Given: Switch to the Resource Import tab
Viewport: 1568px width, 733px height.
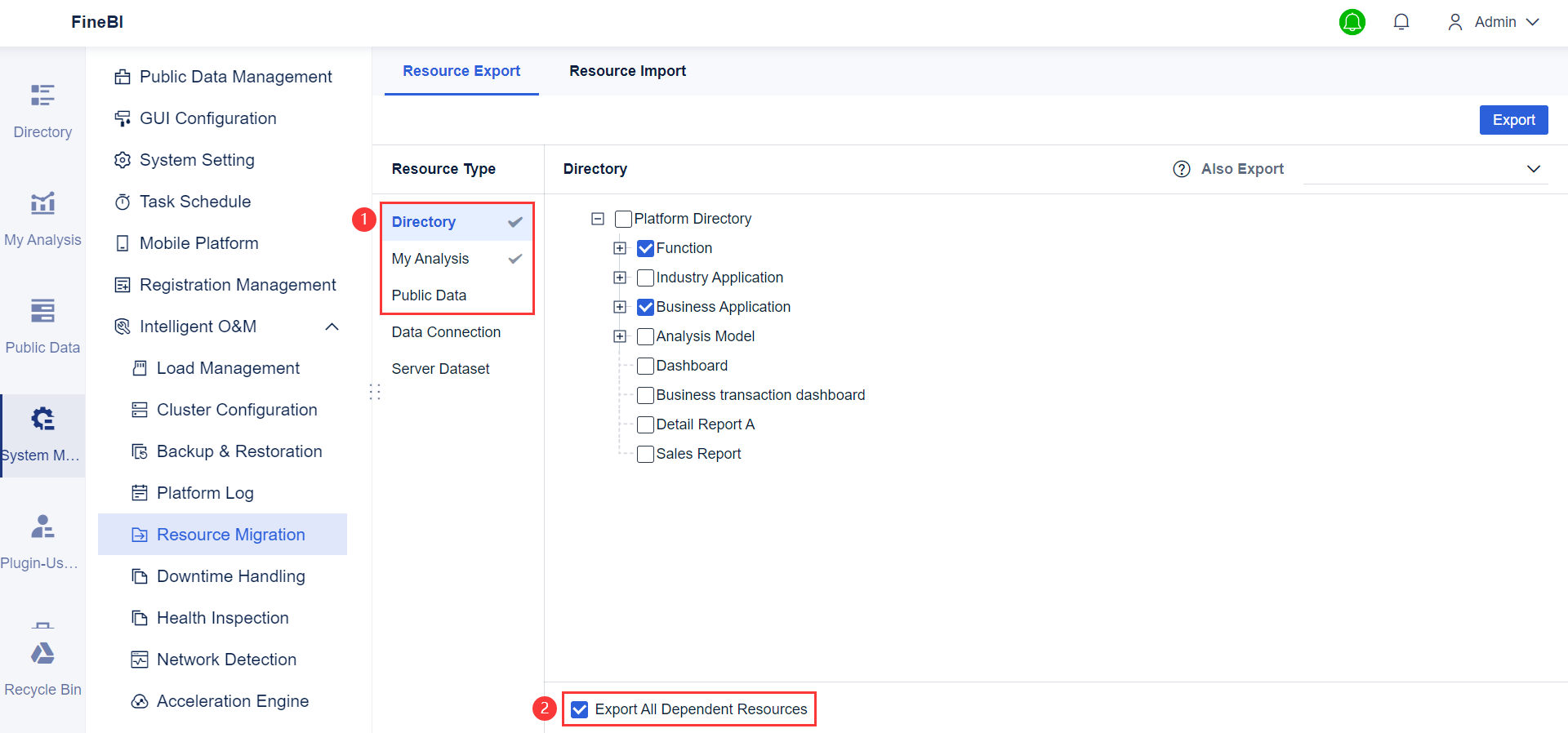Looking at the screenshot, I should [627, 71].
